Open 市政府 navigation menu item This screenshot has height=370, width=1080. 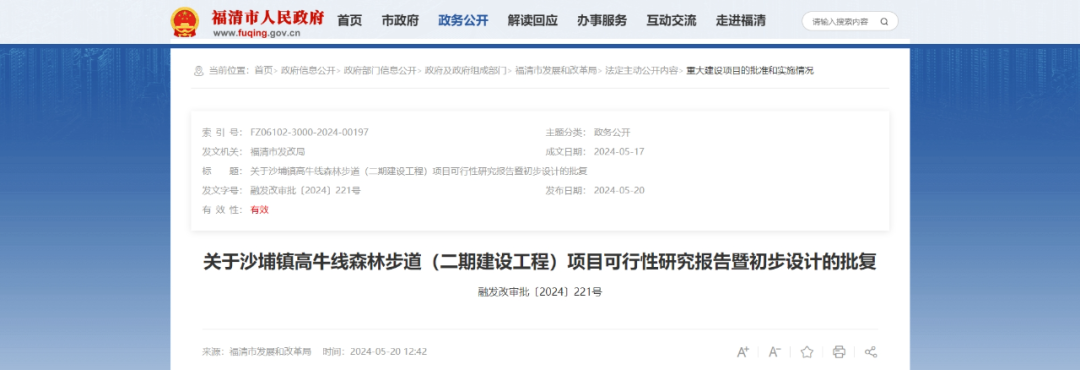(x=400, y=21)
